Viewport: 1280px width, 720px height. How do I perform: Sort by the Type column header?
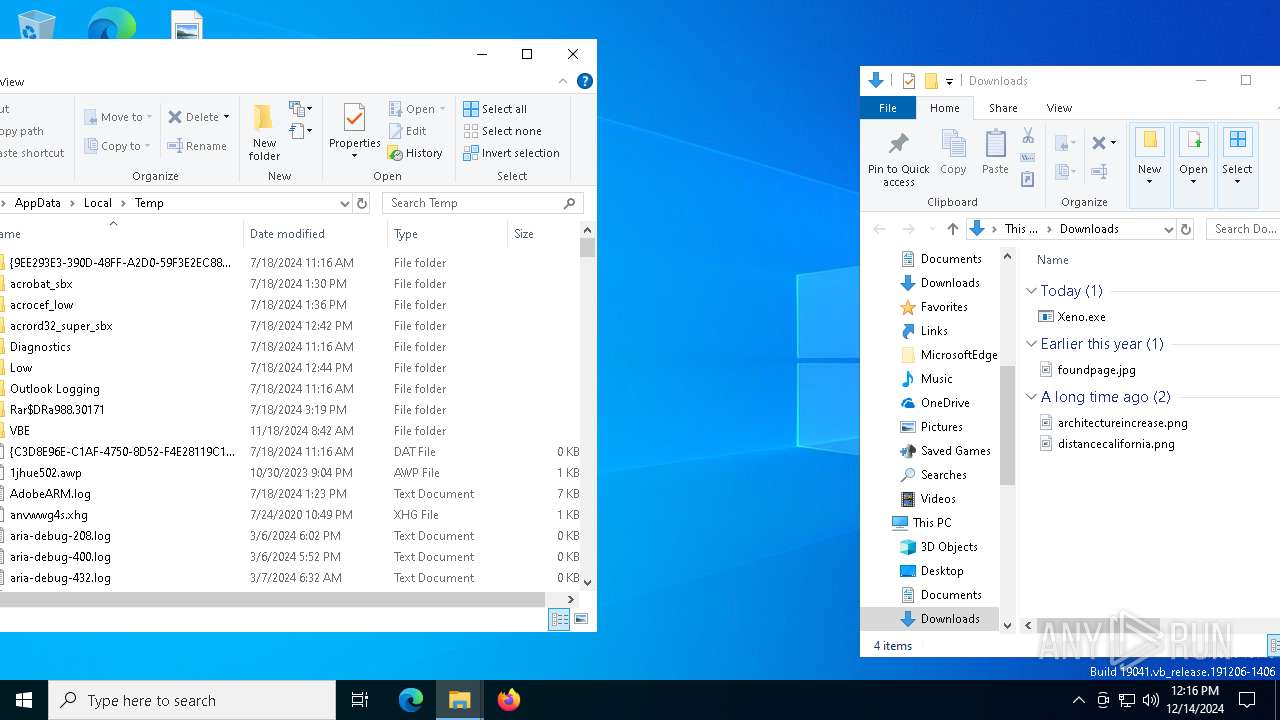coord(447,234)
